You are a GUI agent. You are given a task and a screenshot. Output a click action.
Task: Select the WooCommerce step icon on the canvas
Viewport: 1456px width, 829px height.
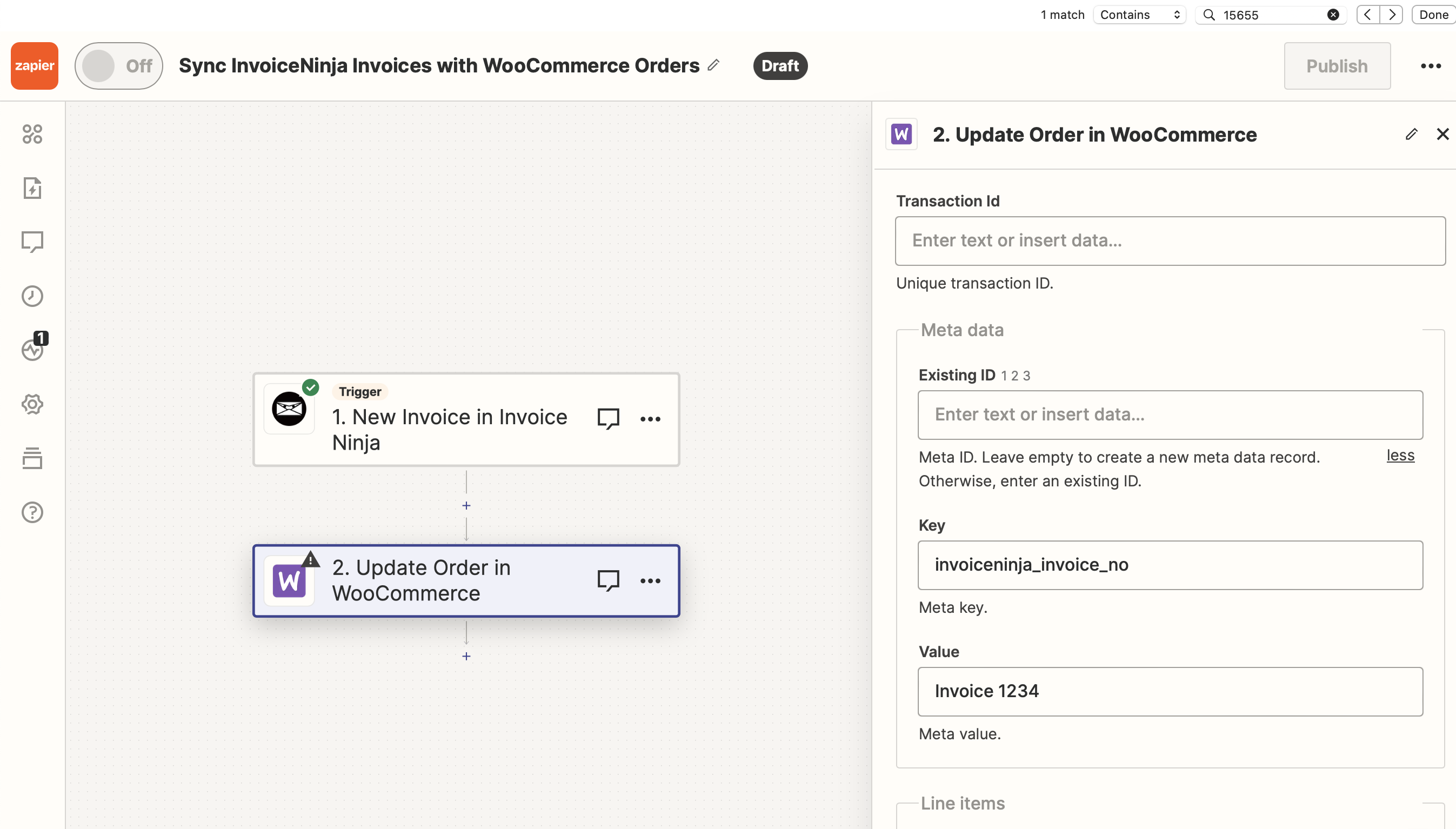coord(289,581)
